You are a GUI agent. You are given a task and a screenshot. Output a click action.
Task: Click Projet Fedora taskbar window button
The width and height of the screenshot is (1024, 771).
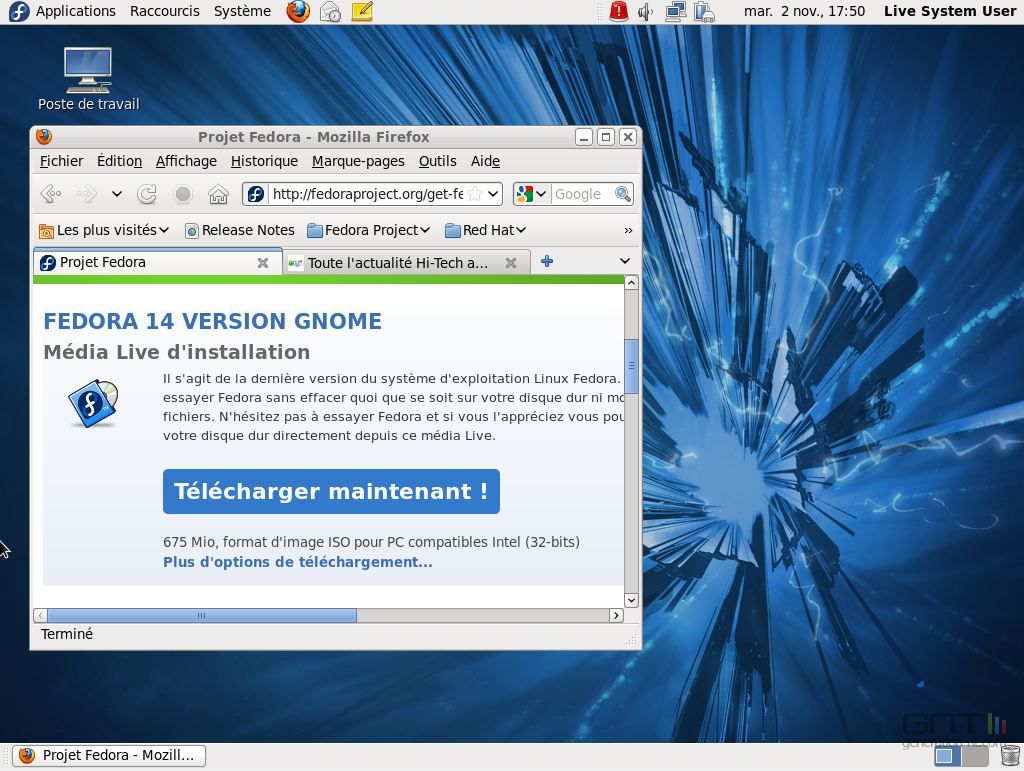[x=109, y=755]
